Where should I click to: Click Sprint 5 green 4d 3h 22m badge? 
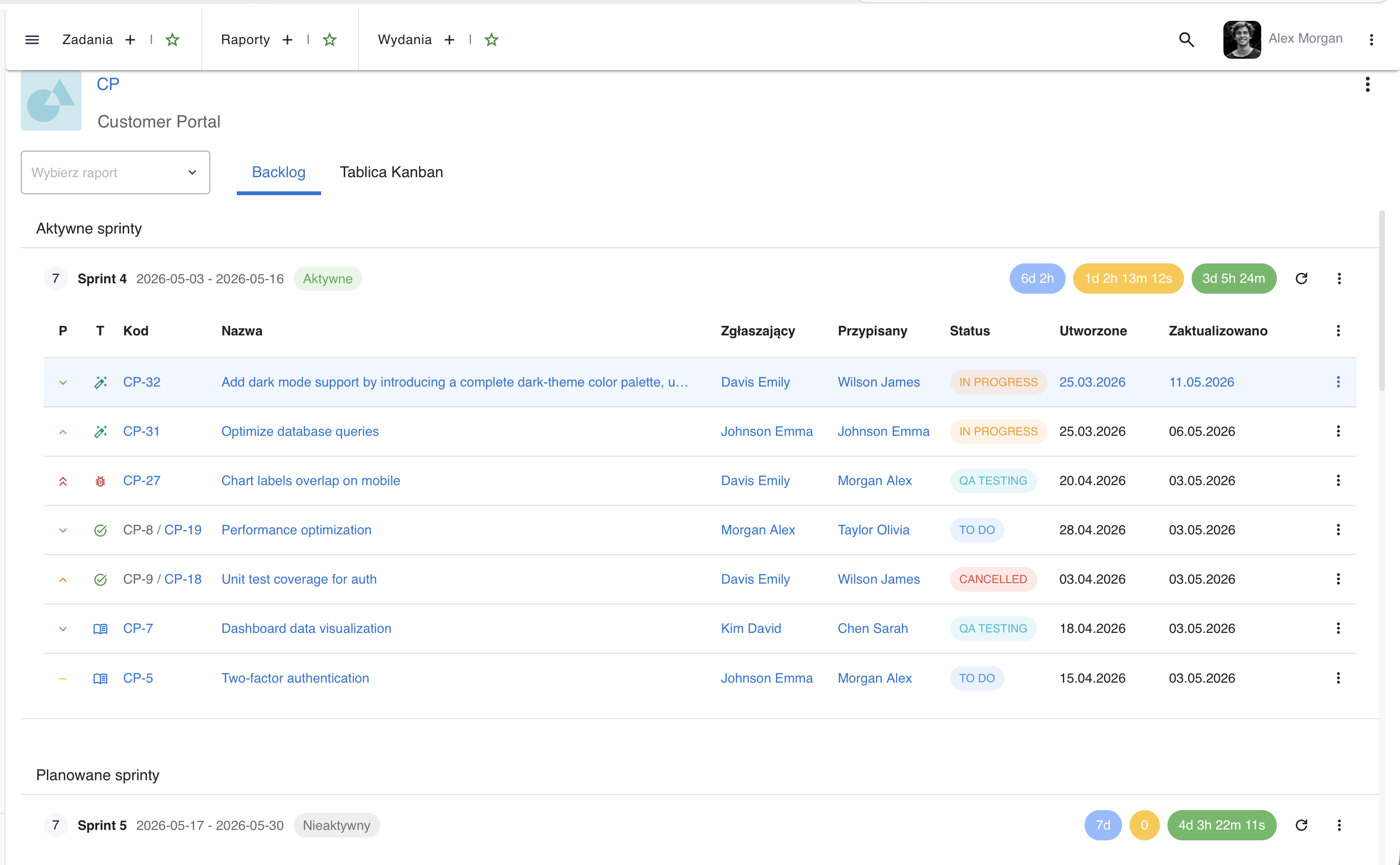1221,825
